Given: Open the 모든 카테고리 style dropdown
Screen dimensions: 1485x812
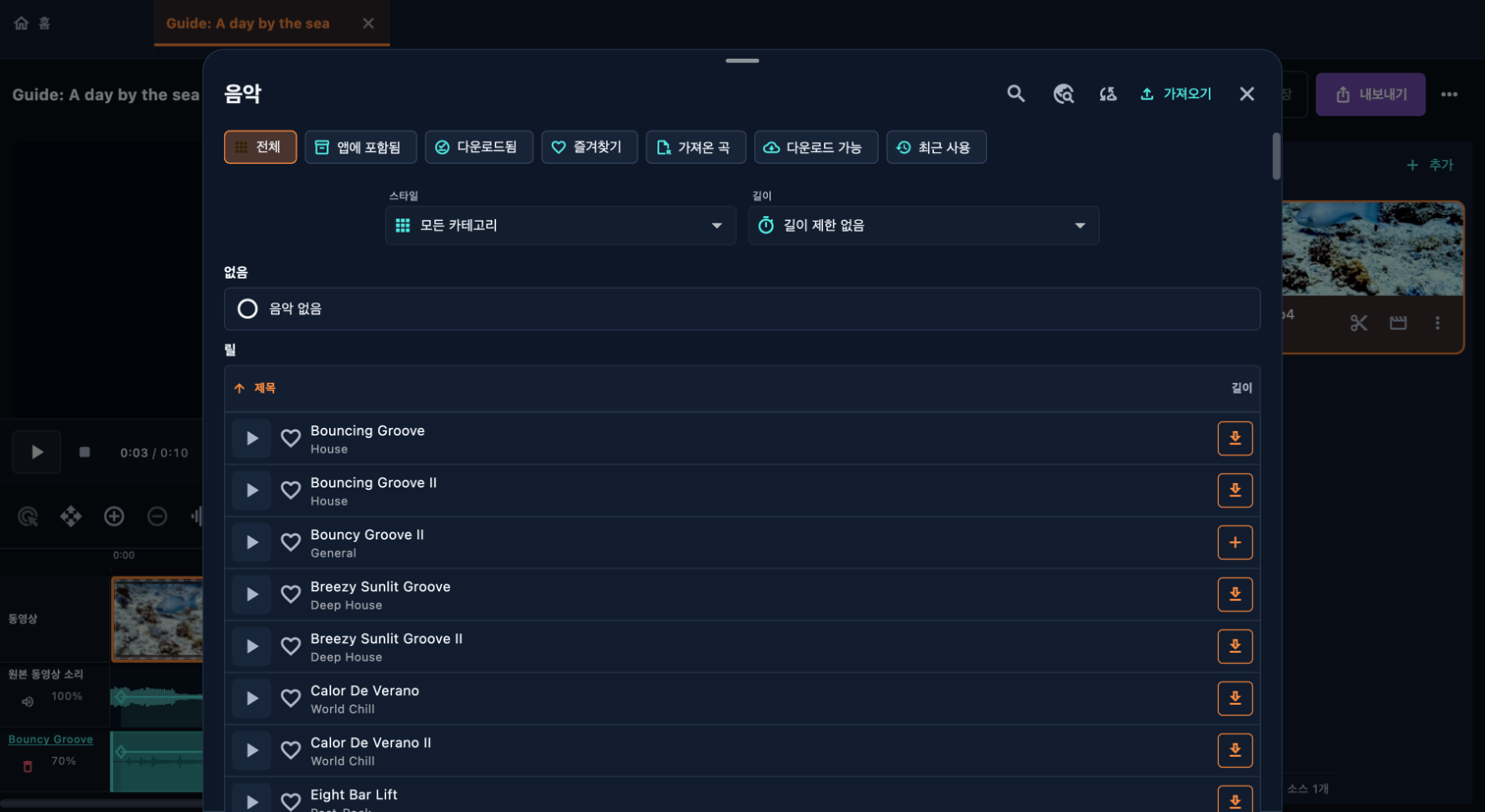Looking at the screenshot, I should point(560,225).
